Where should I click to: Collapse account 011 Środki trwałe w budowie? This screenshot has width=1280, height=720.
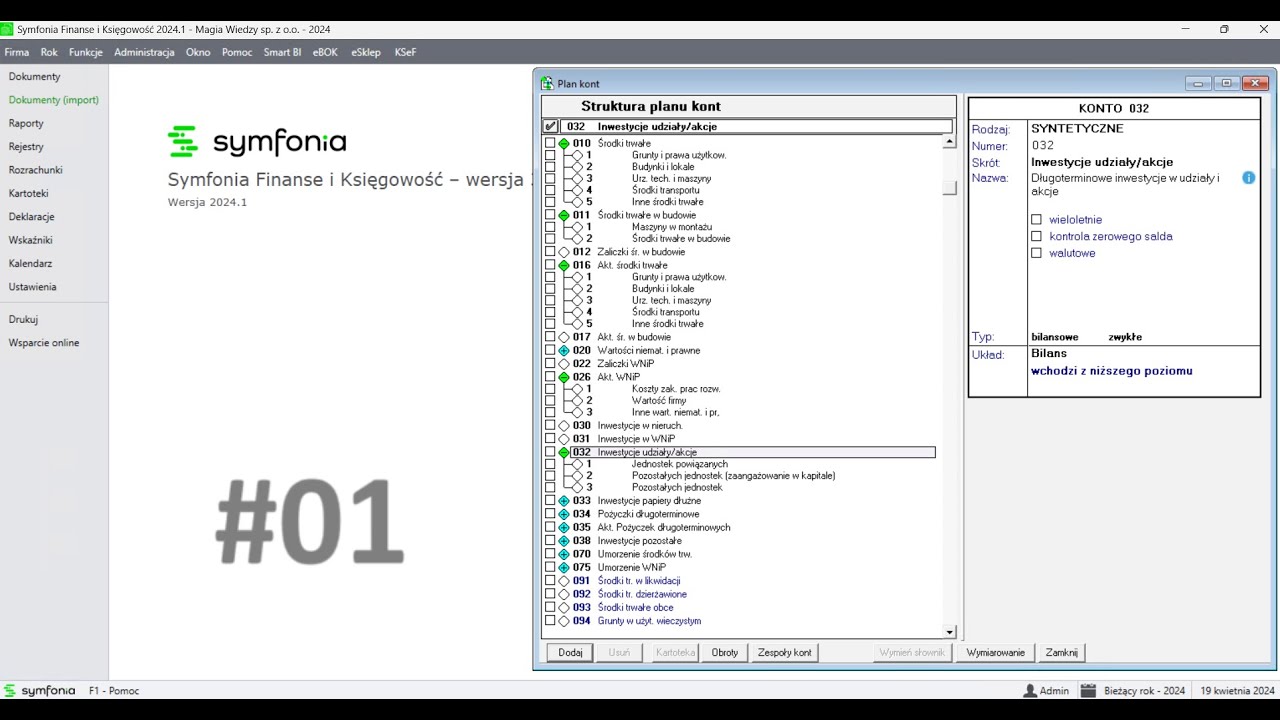[x=564, y=215]
